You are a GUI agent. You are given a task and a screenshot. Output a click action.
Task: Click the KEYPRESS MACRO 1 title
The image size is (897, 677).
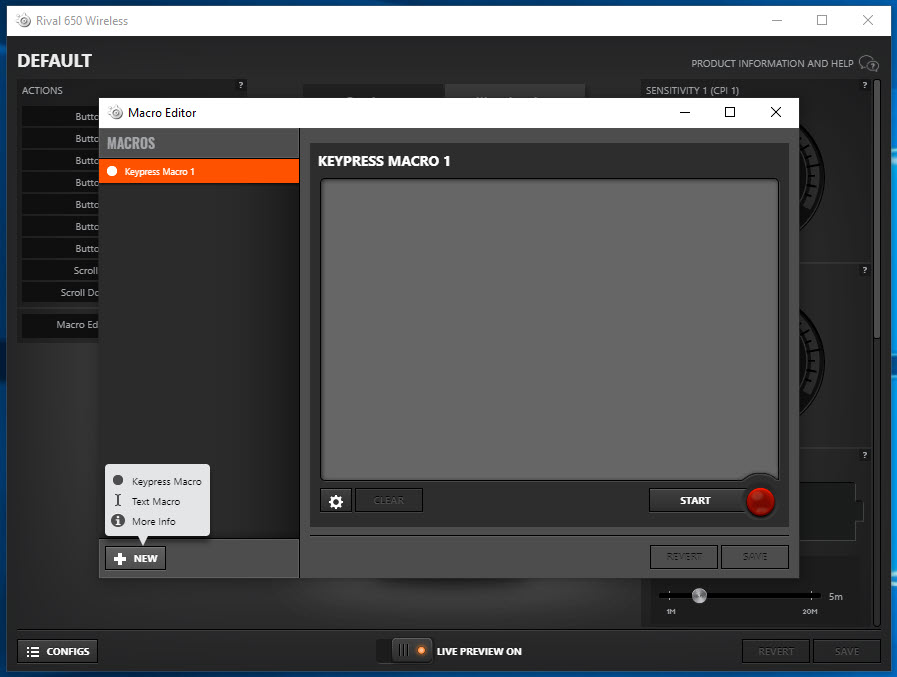tap(384, 161)
